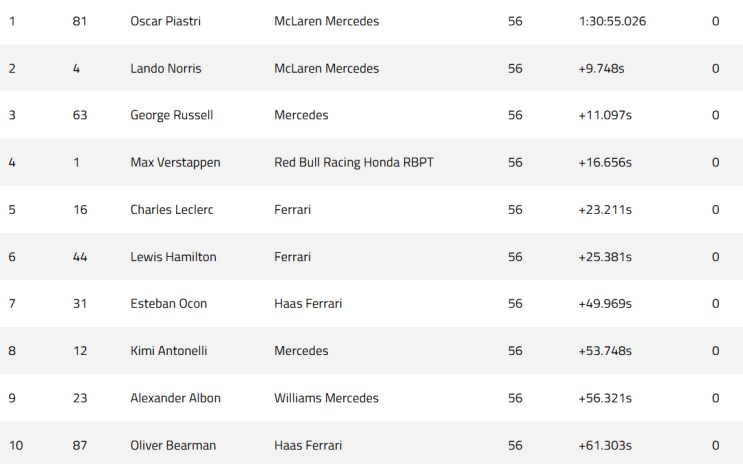Select the +16.656s gap for Verstappen
The height and width of the screenshot is (464, 743).
pos(605,163)
